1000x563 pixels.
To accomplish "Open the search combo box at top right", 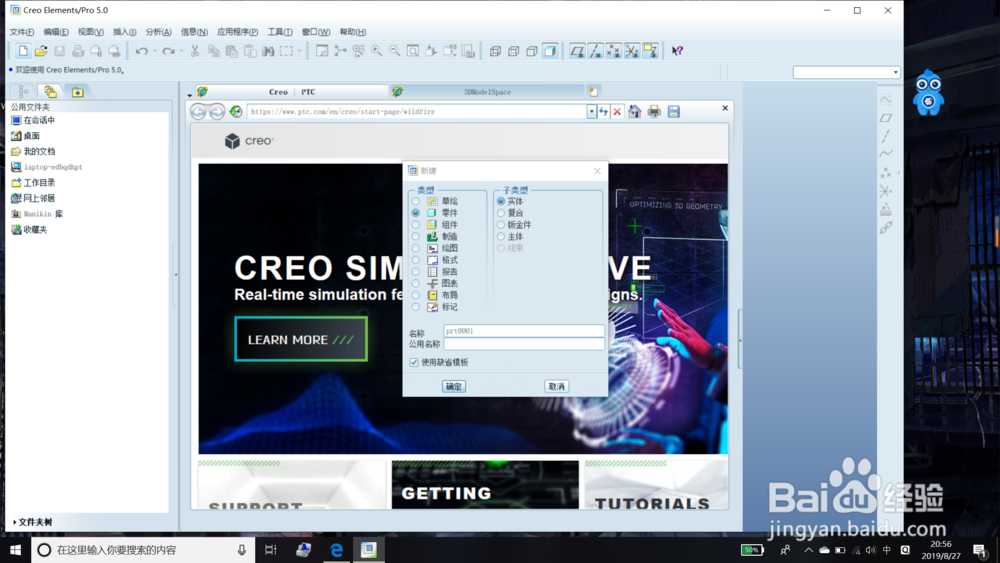I will click(846, 72).
